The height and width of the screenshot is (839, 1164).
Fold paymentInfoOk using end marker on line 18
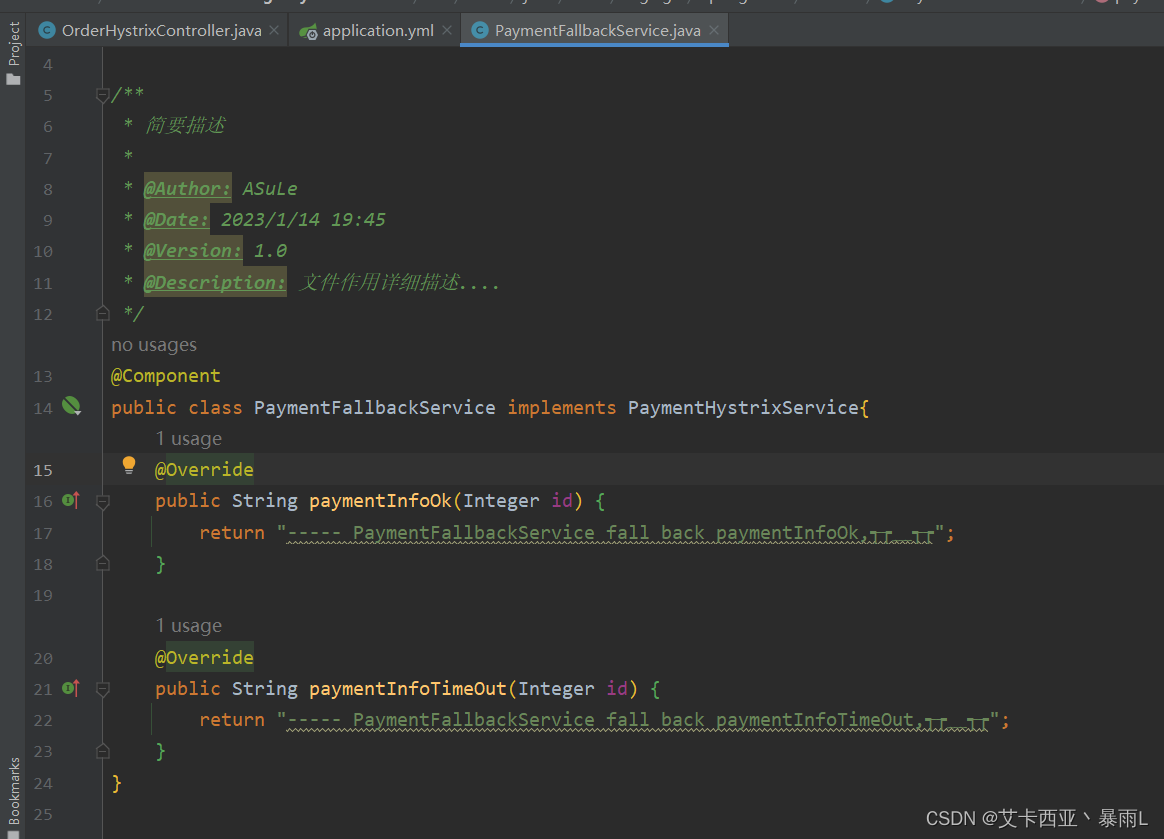pyautogui.click(x=103, y=564)
